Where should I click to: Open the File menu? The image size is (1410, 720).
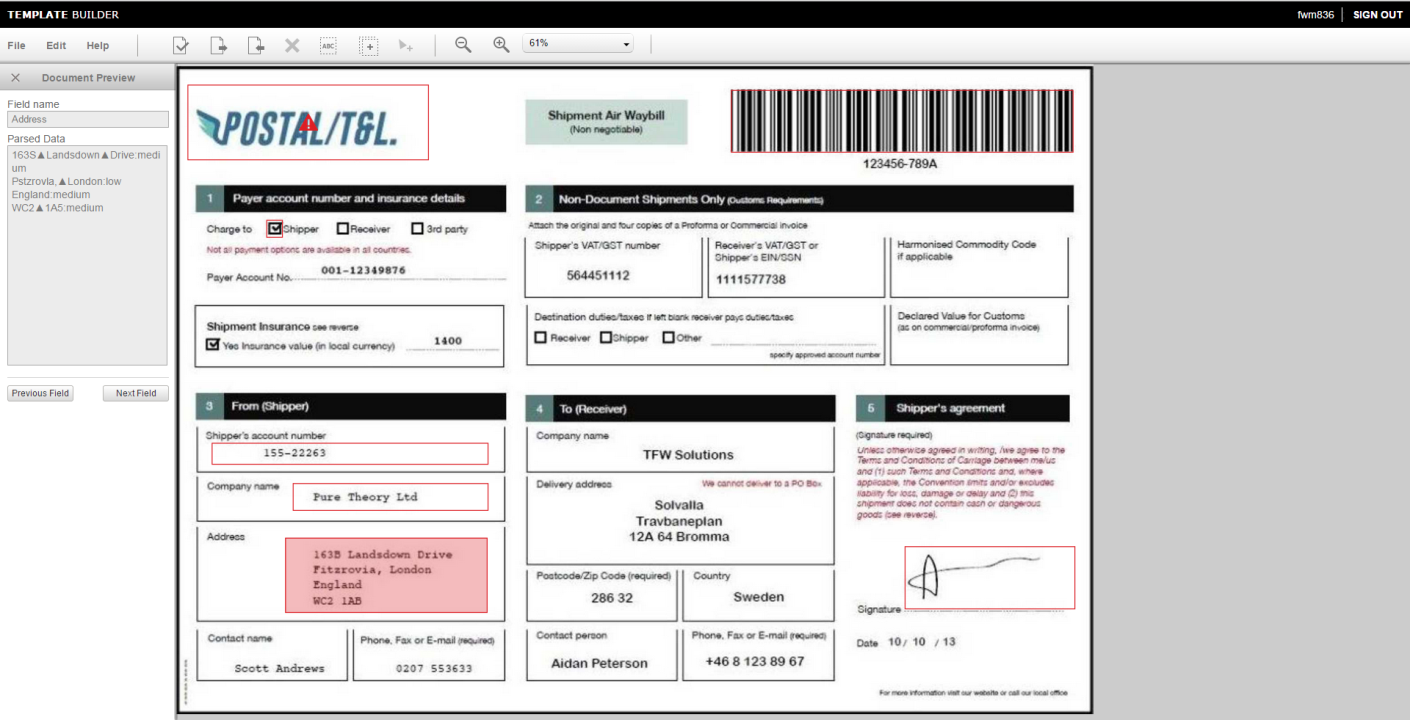pos(16,45)
